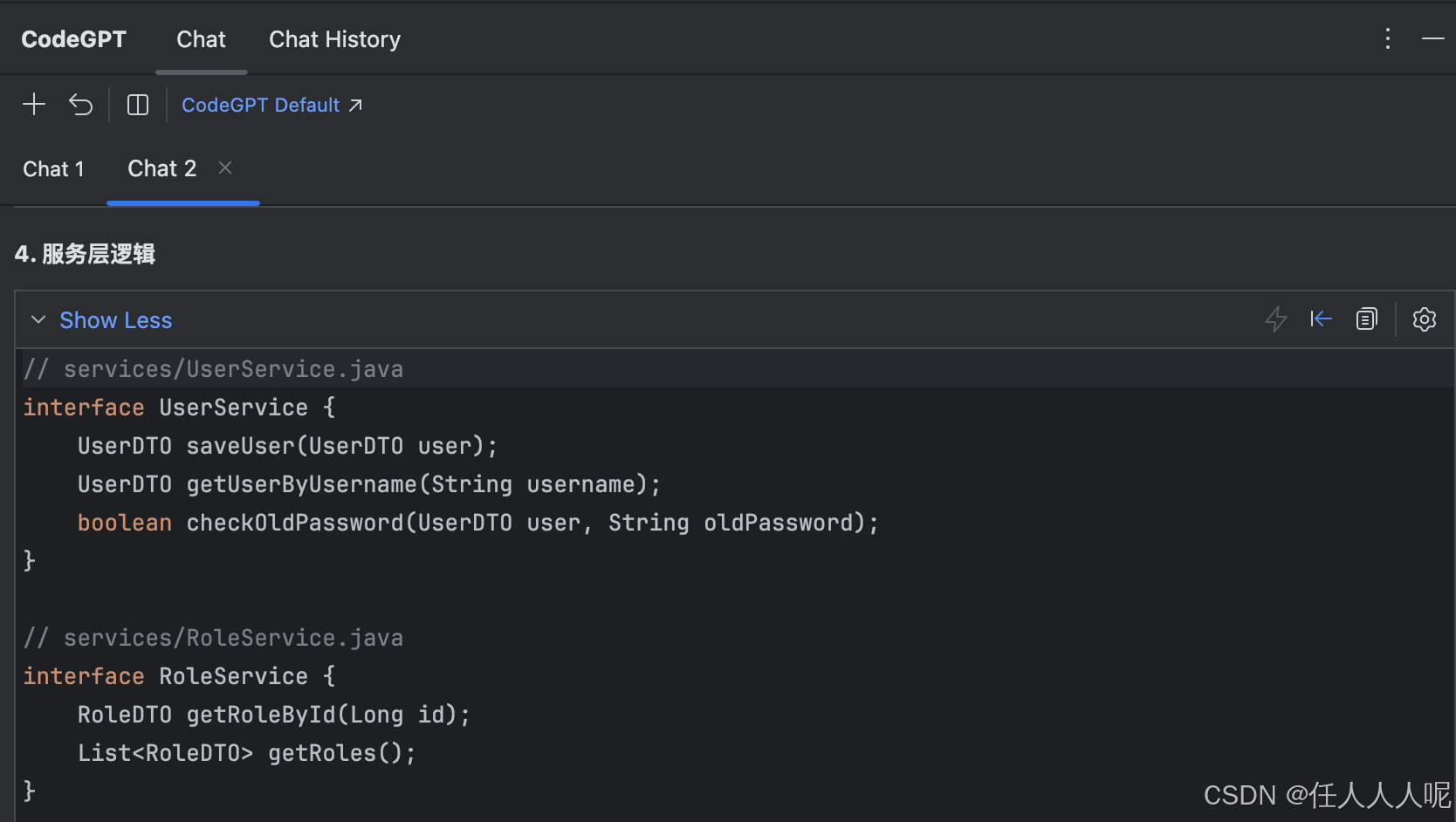Select the Chat 1 conversation tab

53,168
